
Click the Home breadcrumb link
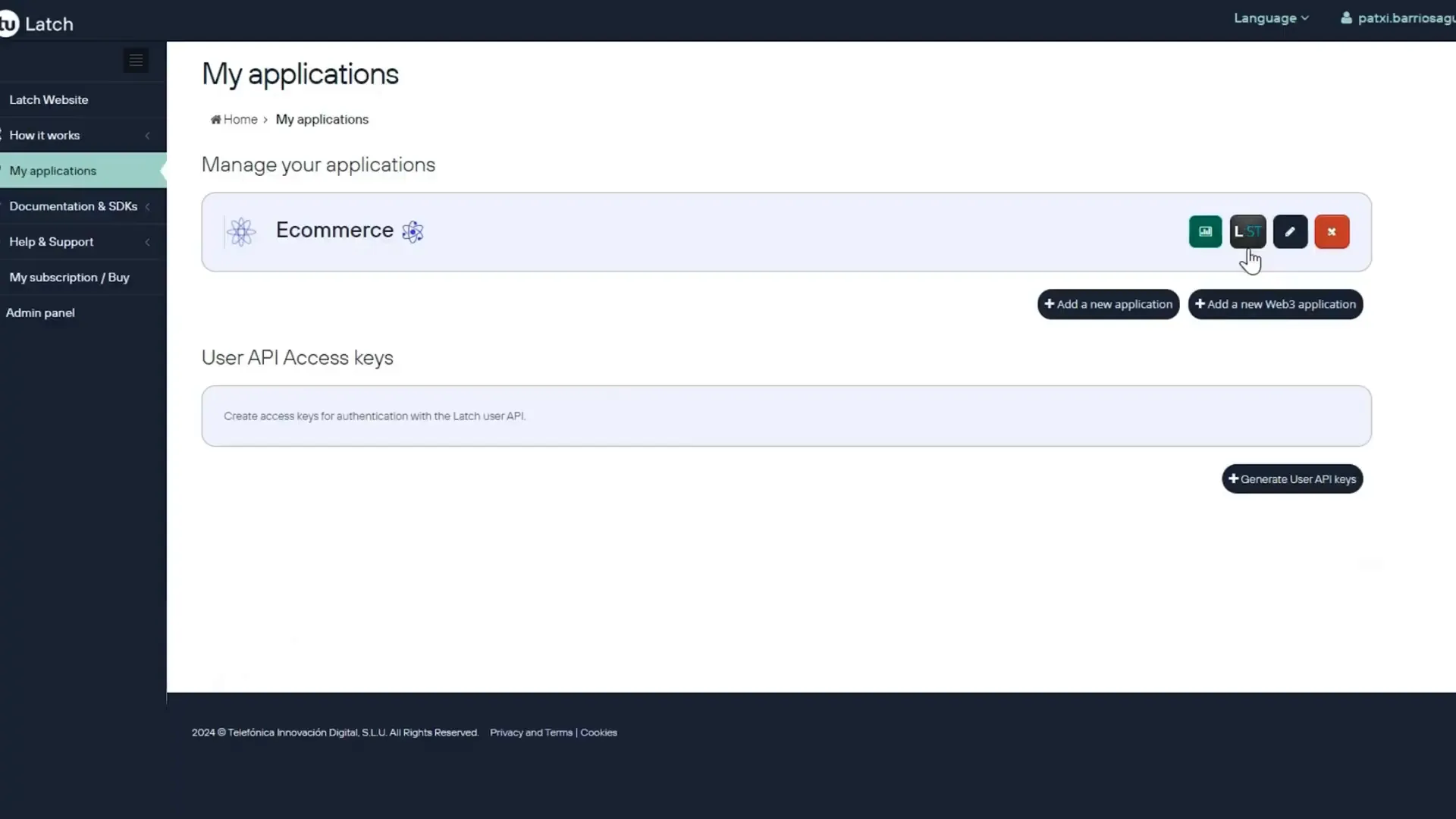(233, 119)
